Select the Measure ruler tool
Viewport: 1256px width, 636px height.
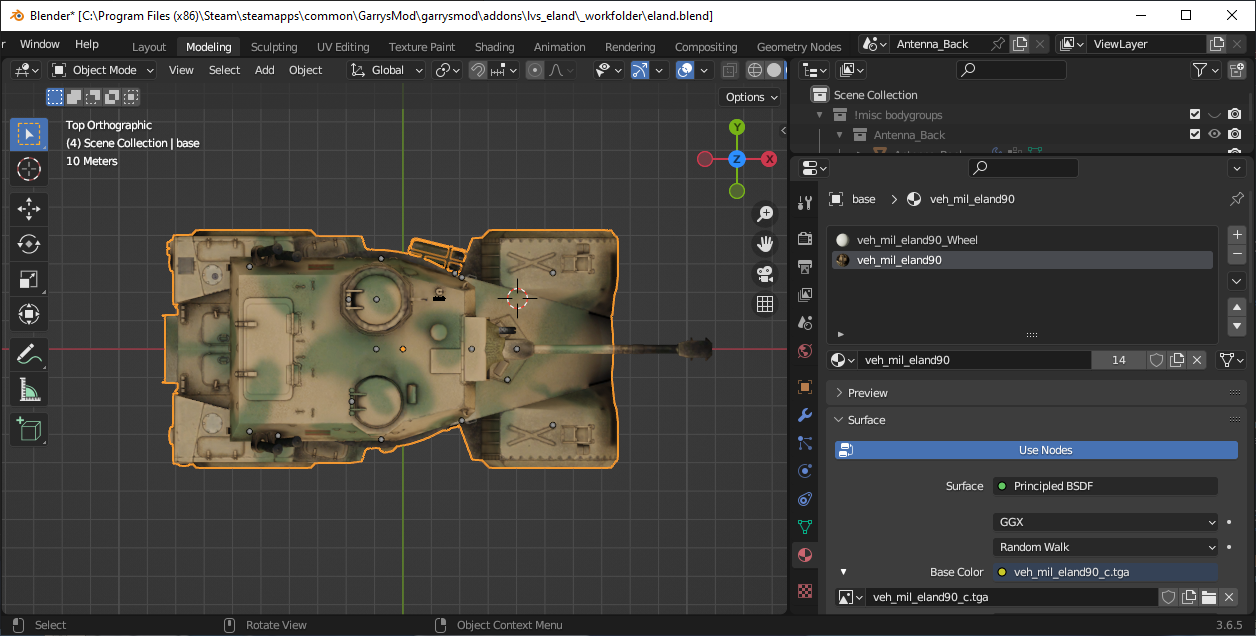point(29,390)
